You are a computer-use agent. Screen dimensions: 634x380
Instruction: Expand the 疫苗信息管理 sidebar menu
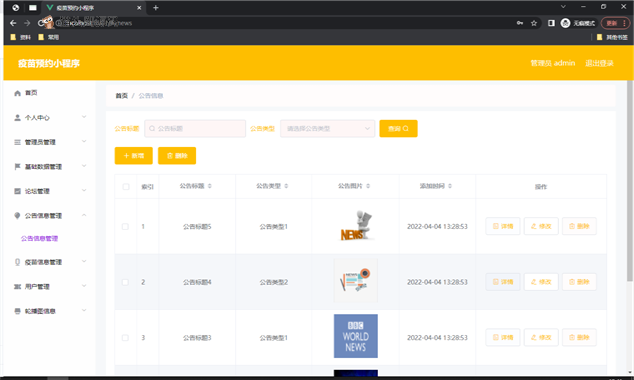coord(49,262)
